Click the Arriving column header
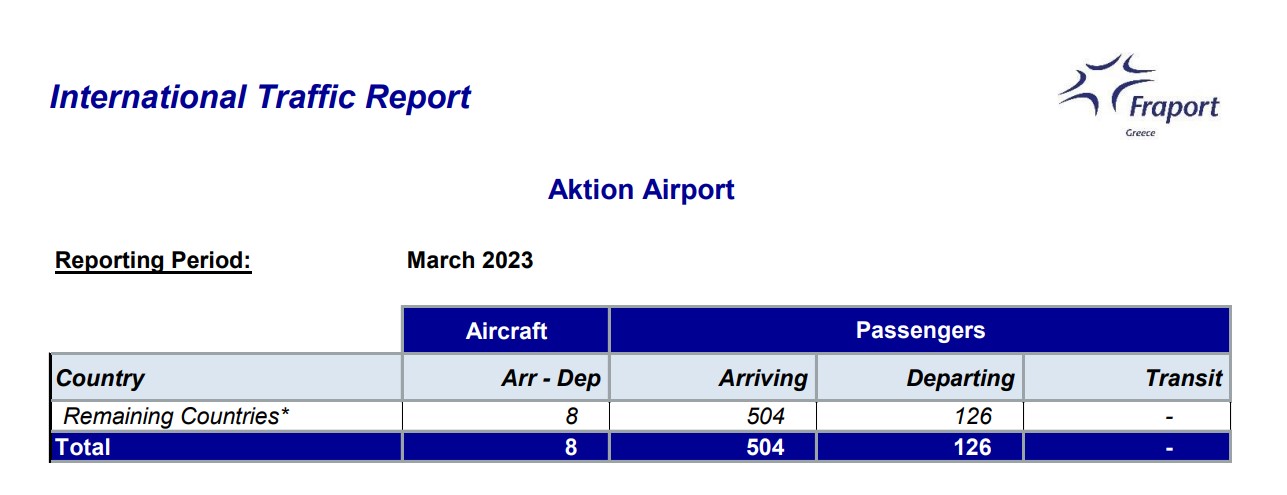This screenshot has width=1287, height=495. tap(713, 378)
